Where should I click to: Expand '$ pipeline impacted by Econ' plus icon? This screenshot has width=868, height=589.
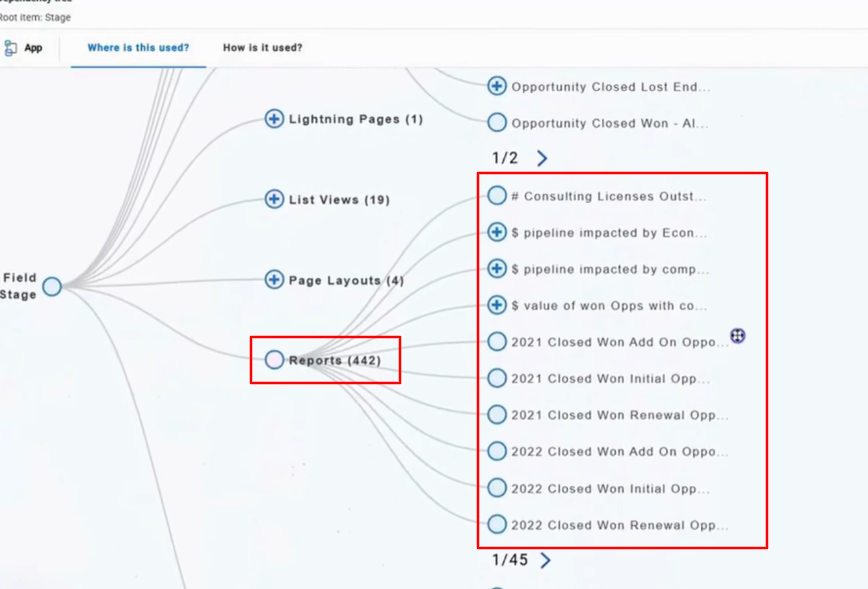pyautogui.click(x=497, y=232)
